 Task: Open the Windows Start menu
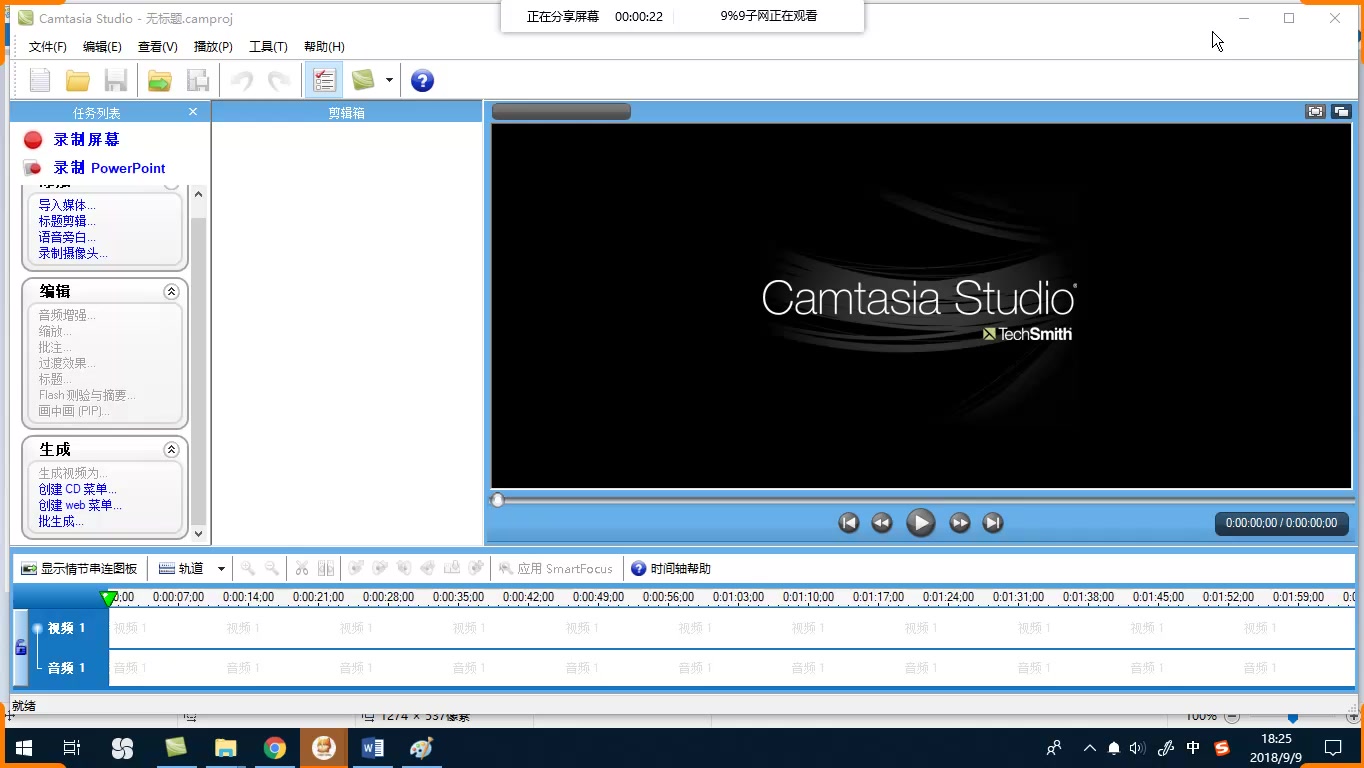23,748
